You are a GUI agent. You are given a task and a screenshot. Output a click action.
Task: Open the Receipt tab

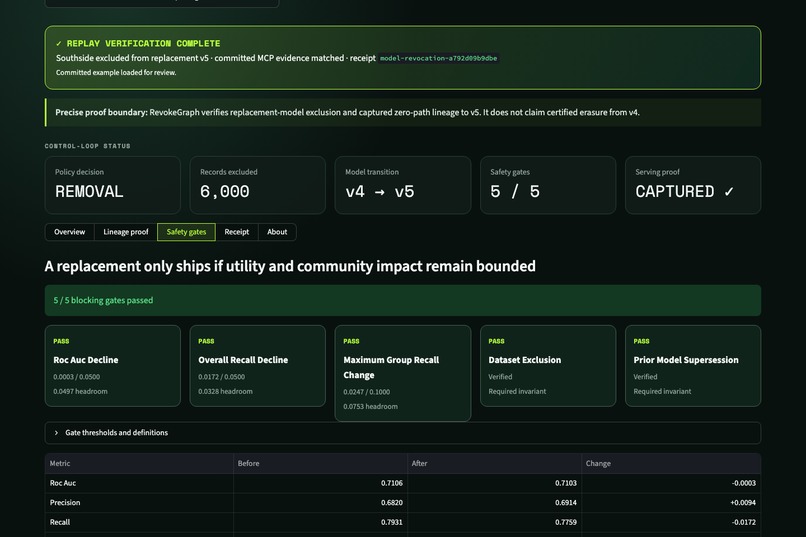[236, 232]
